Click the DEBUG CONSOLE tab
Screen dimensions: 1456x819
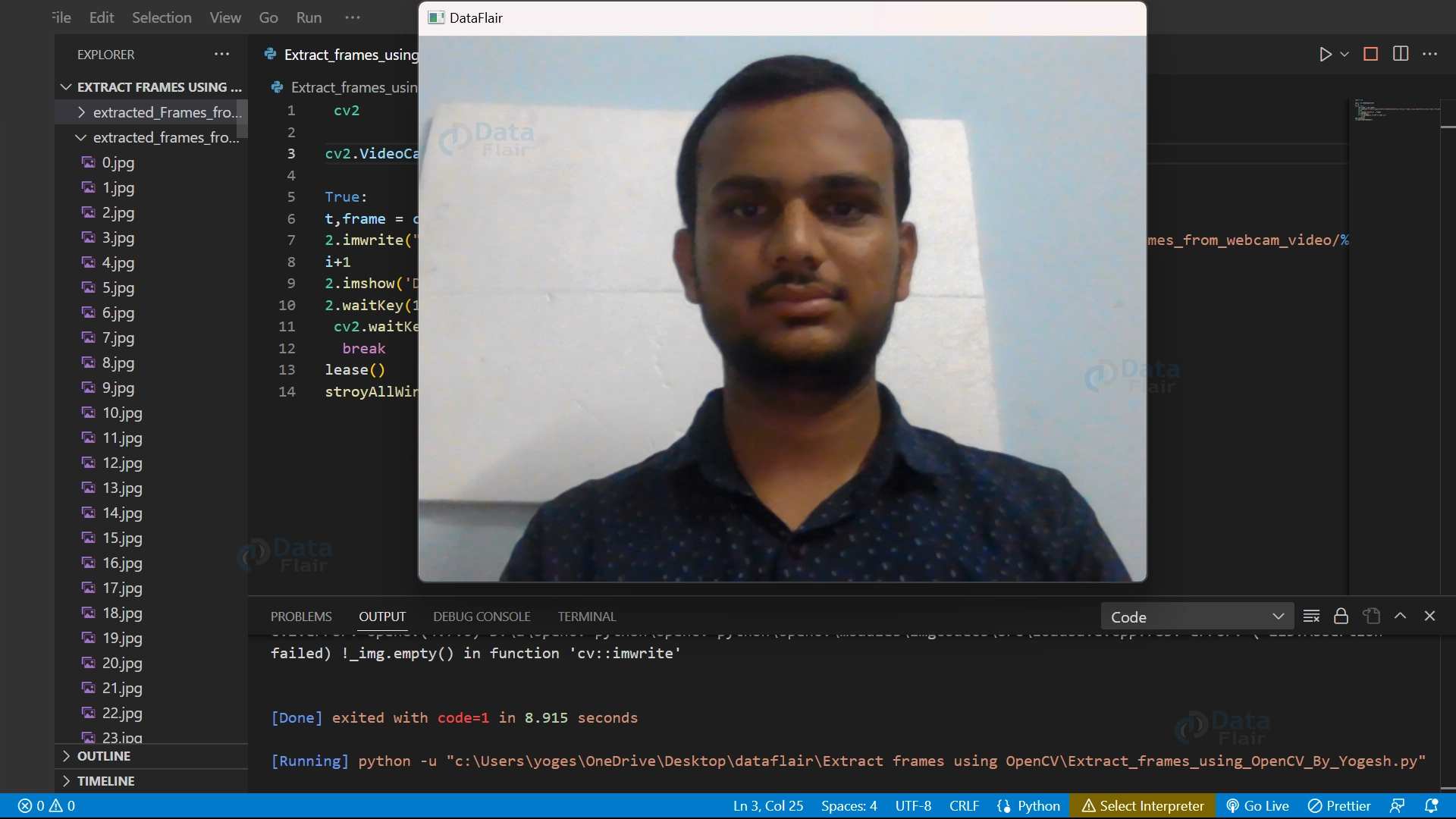tap(482, 616)
